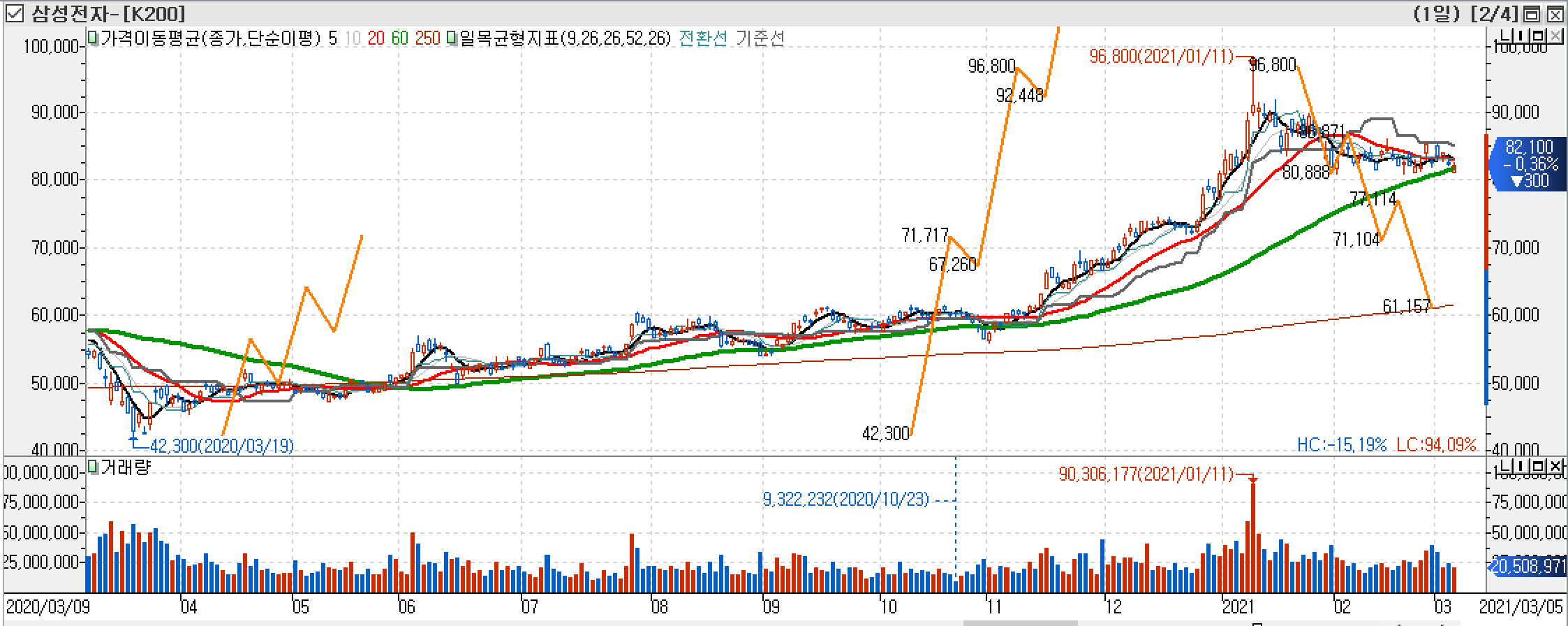
Task: Click the 11 month marker on time axis
Action: 994,605
